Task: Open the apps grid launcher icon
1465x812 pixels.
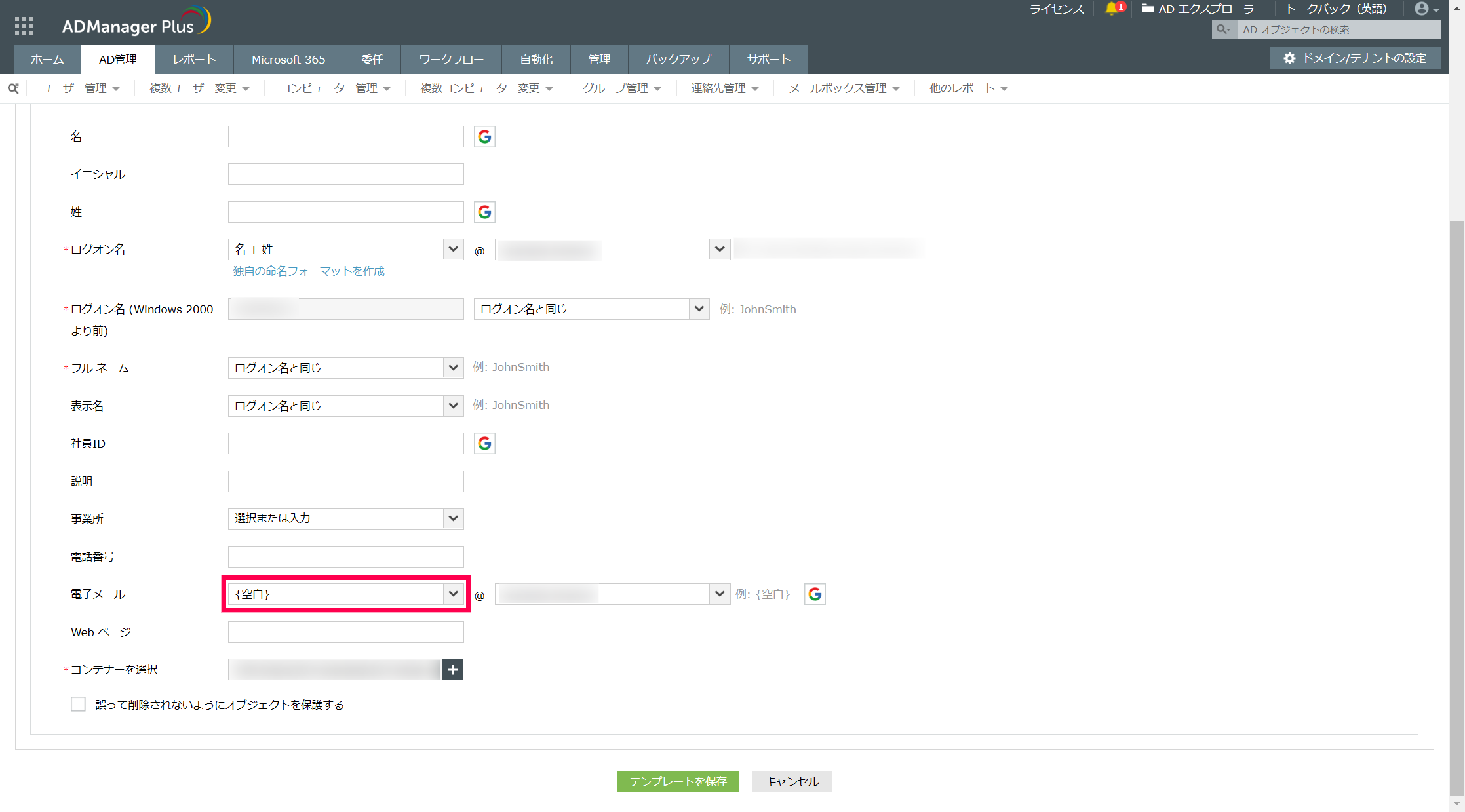Action: [x=24, y=26]
